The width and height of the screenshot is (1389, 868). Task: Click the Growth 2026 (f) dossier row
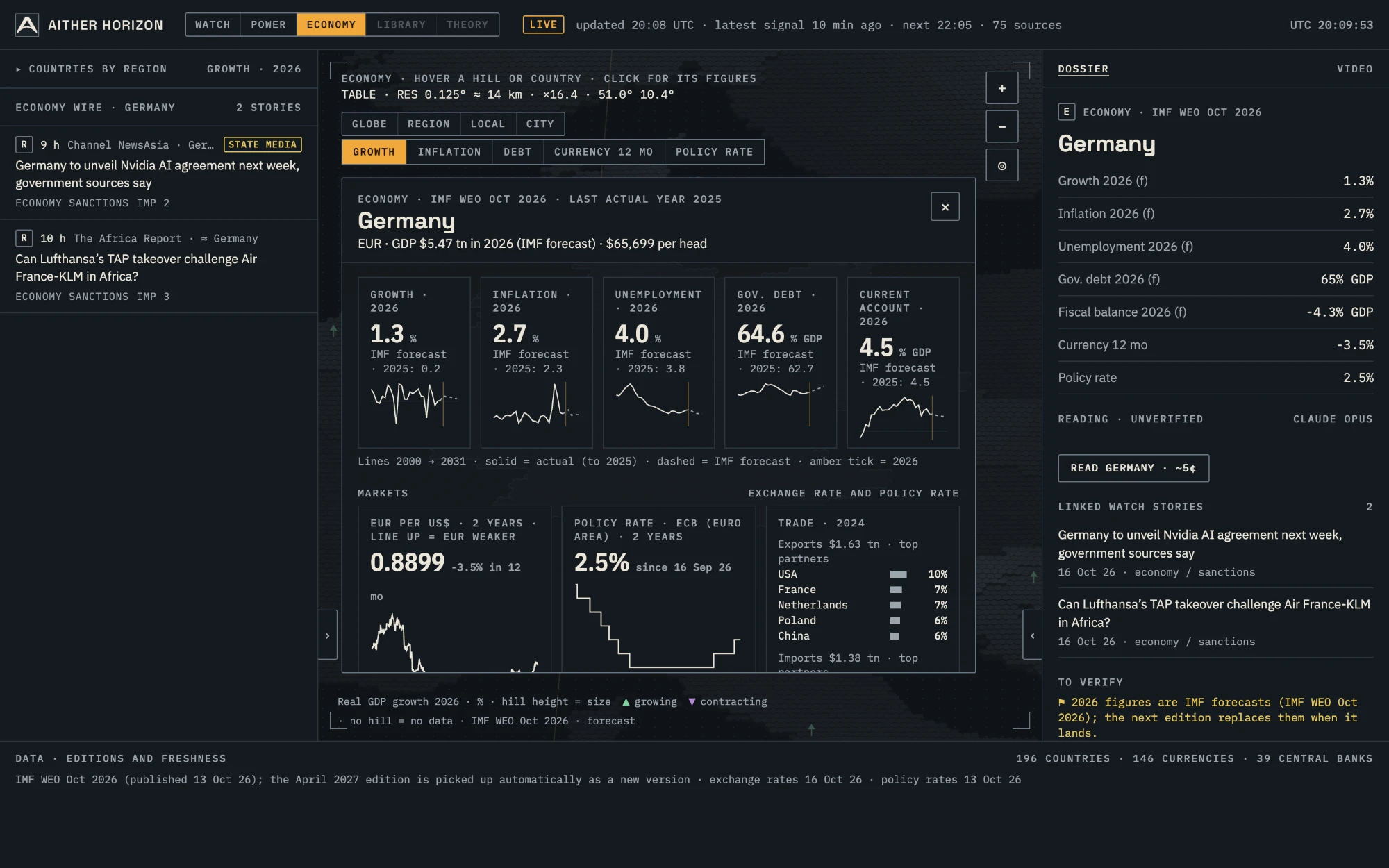1215,181
